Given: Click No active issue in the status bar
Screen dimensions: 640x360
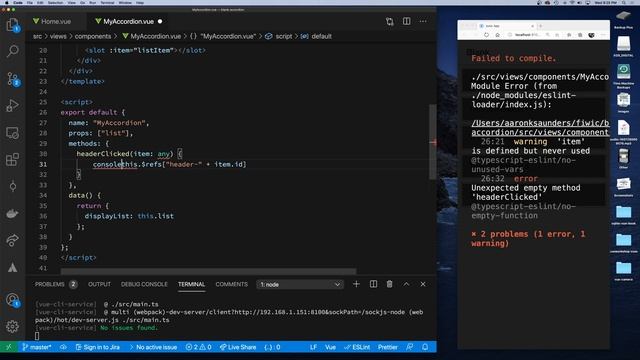Looking at the screenshot, I should click(x=153, y=347).
